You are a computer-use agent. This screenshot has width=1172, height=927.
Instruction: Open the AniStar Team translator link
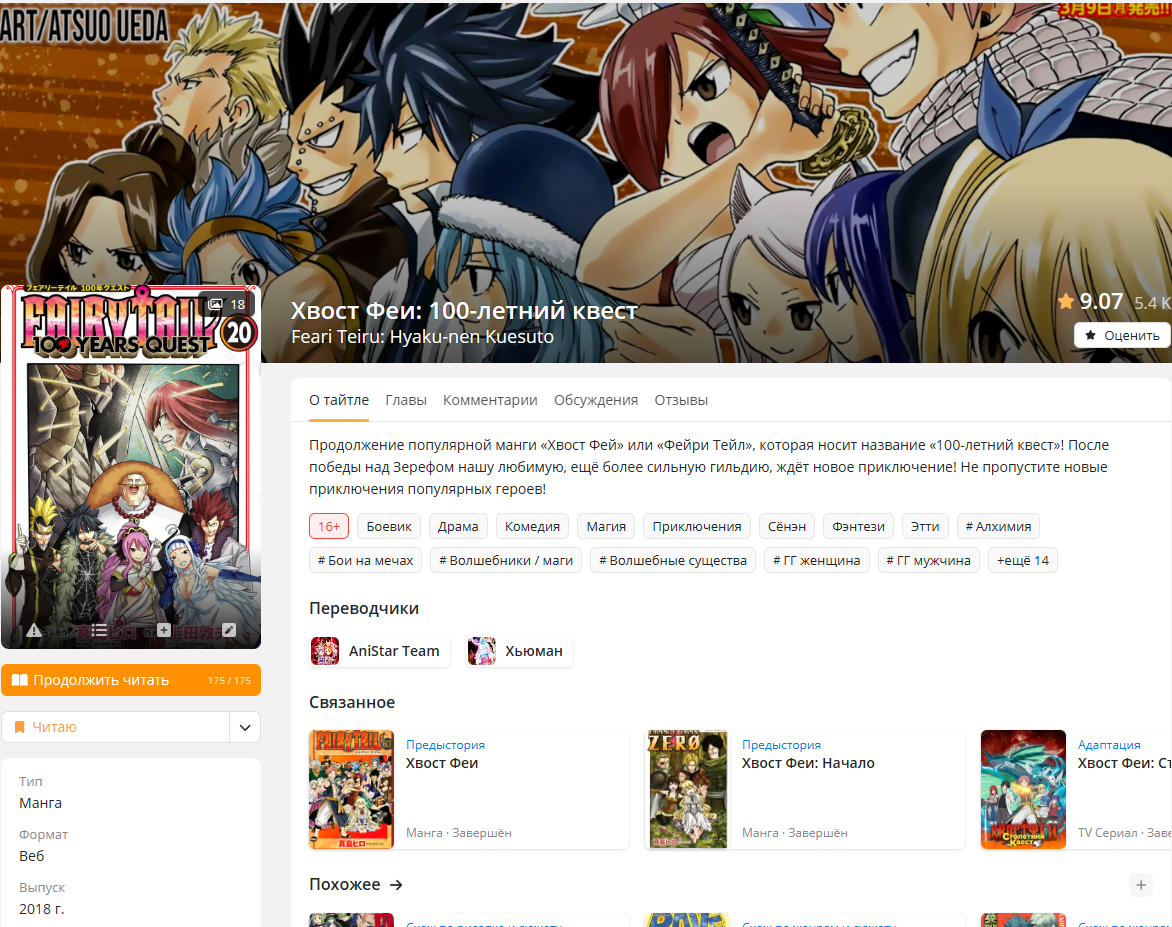pos(380,651)
